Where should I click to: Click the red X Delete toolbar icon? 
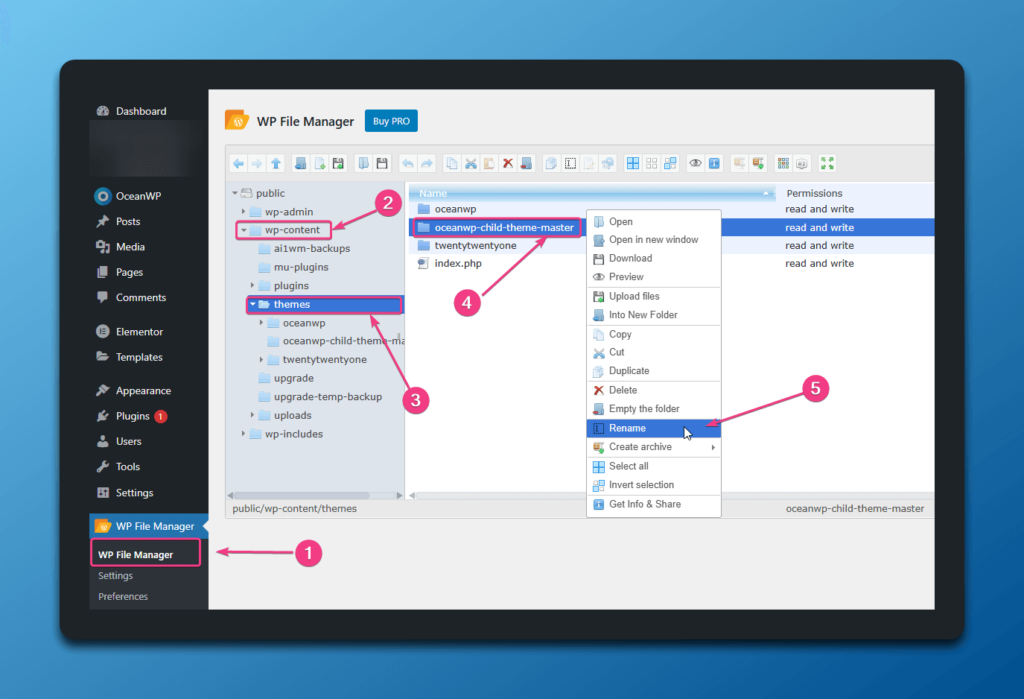(507, 163)
